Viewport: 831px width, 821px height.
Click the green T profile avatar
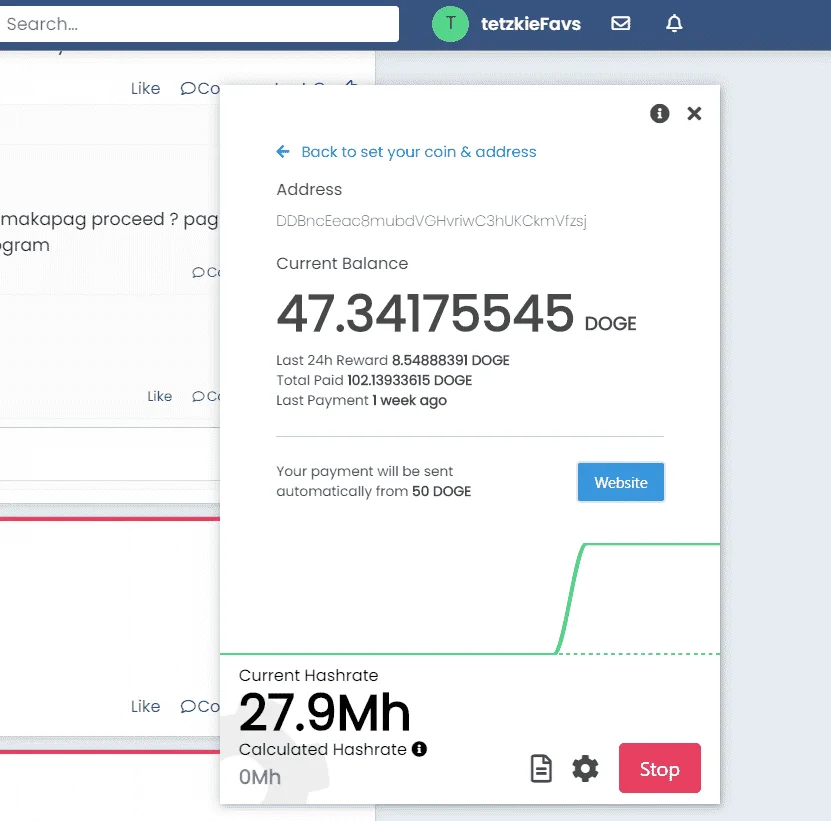(450, 23)
